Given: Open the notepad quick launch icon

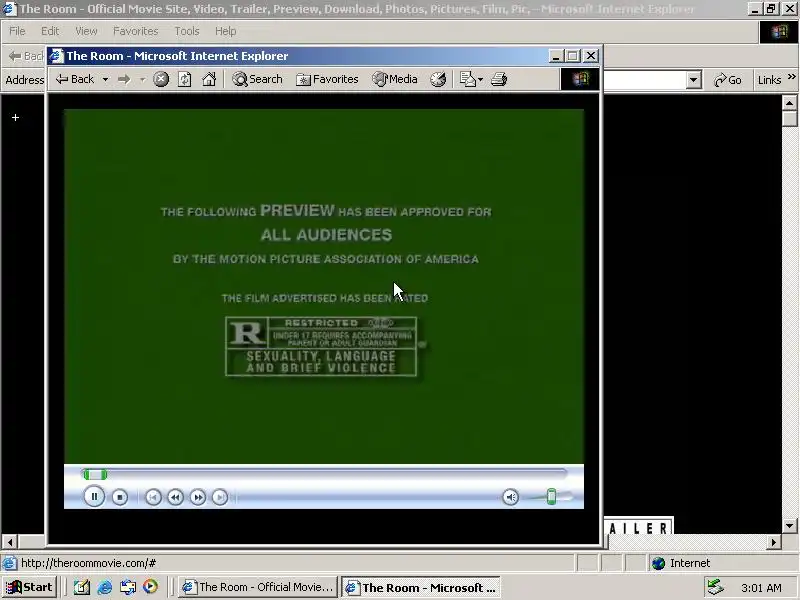Looking at the screenshot, I should pos(82,587).
